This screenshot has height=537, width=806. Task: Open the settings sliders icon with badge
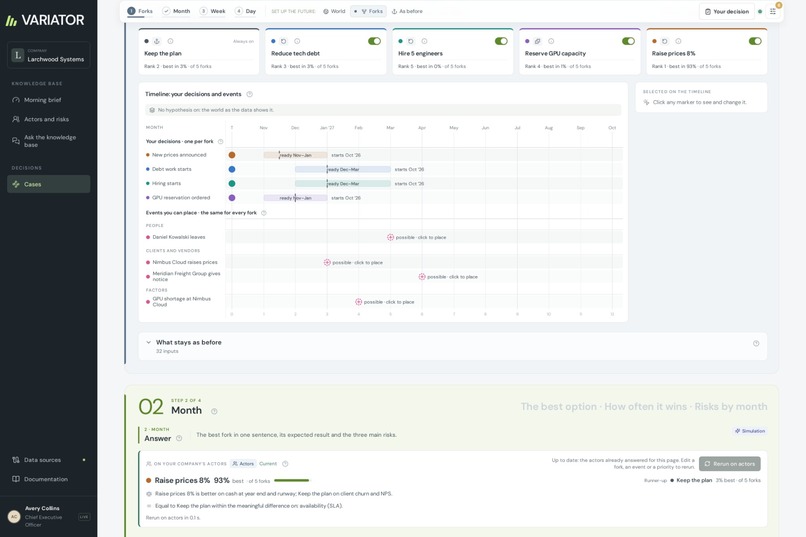(x=773, y=11)
